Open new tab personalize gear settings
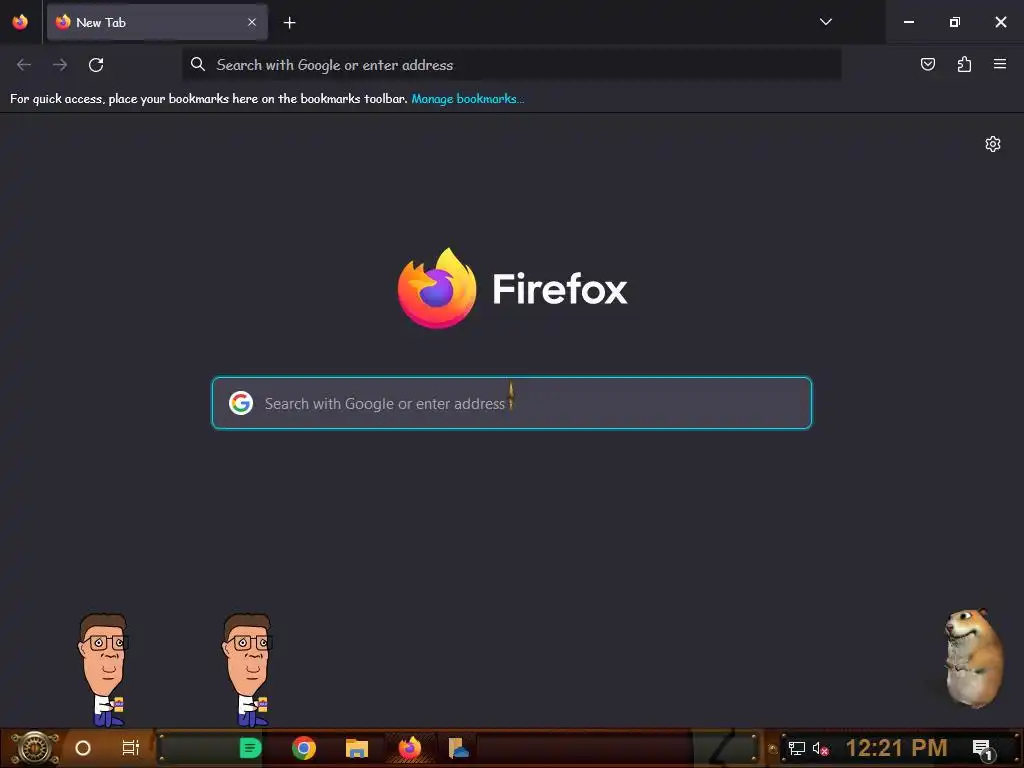The image size is (1024, 768). [x=993, y=144]
